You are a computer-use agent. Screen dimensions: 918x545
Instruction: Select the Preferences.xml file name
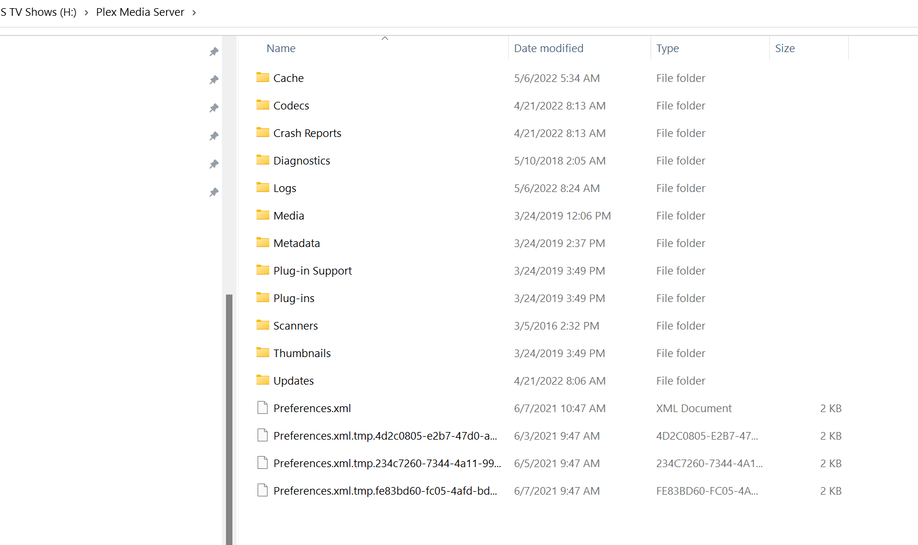[x=312, y=408]
